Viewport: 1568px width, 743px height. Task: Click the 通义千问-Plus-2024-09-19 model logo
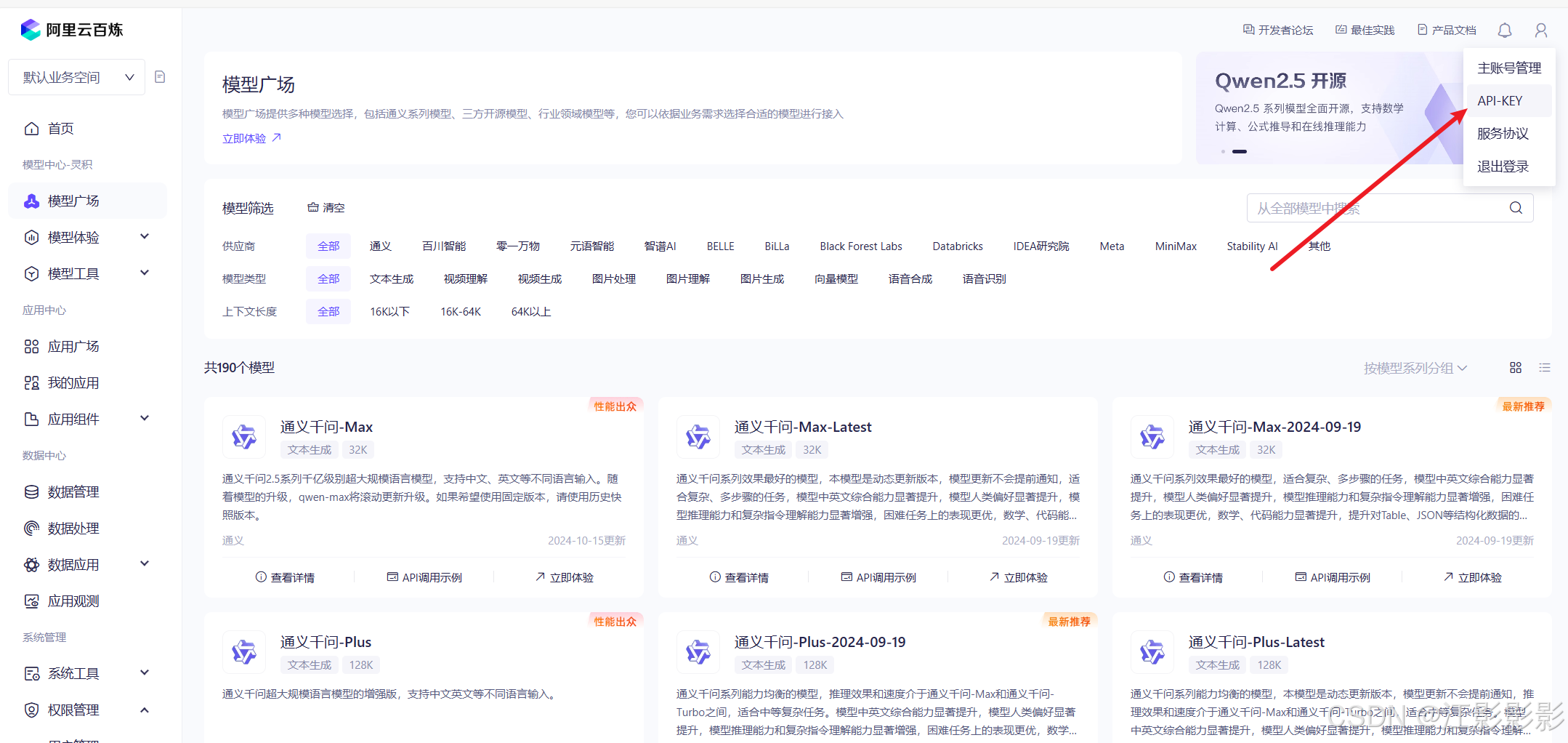coord(698,652)
